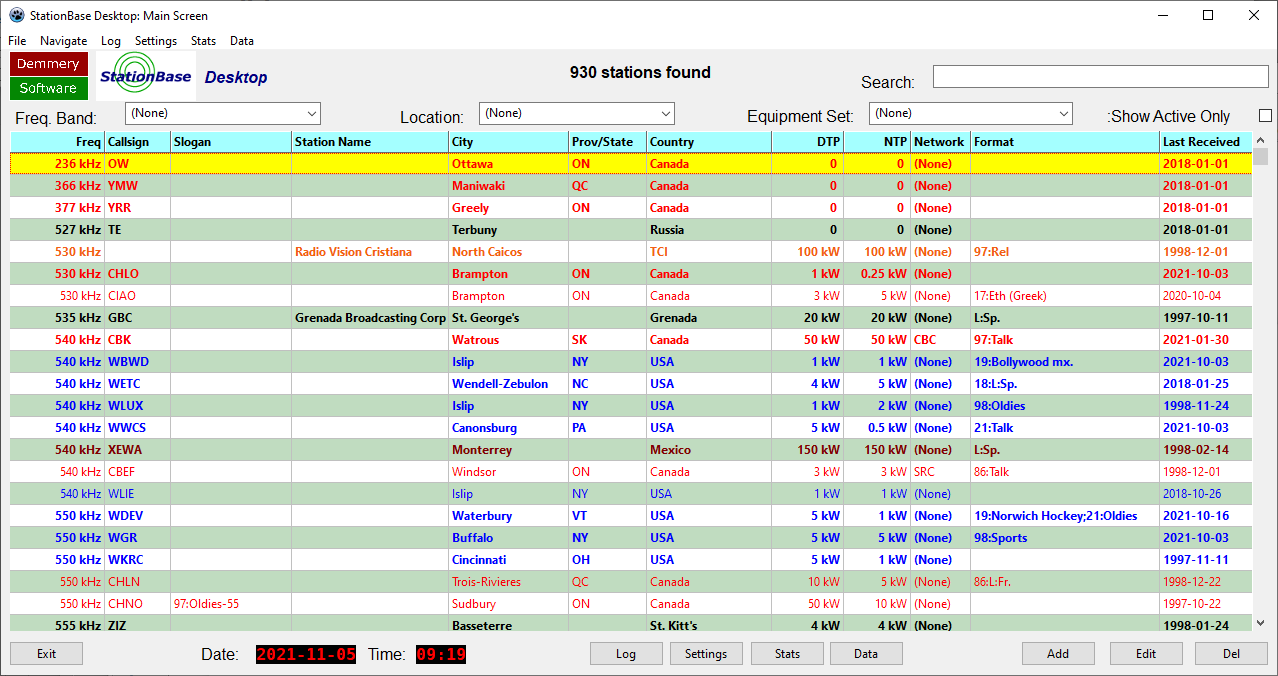The height and width of the screenshot is (676, 1278).
Task: Open the Stats menu in menu bar
Action: [x=203, y=41]
